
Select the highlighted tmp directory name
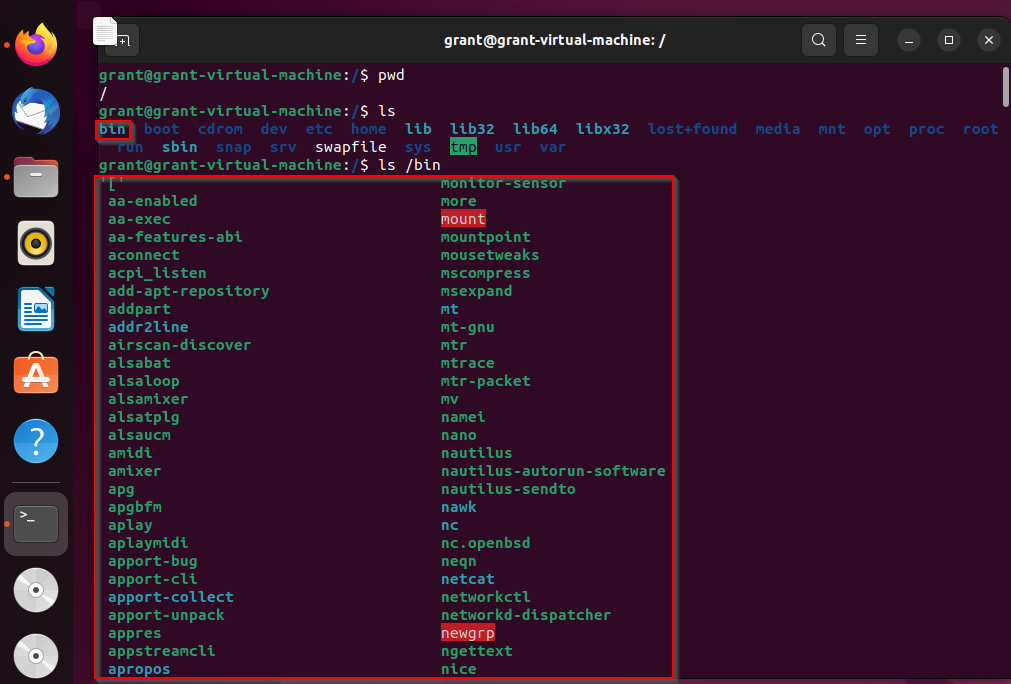click(x=463, y=147)
